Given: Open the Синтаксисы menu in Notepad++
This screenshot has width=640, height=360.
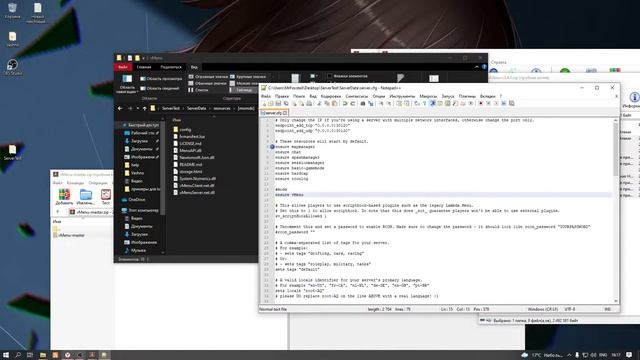Looking at the screenshot, I should click(x=357, y=96).
